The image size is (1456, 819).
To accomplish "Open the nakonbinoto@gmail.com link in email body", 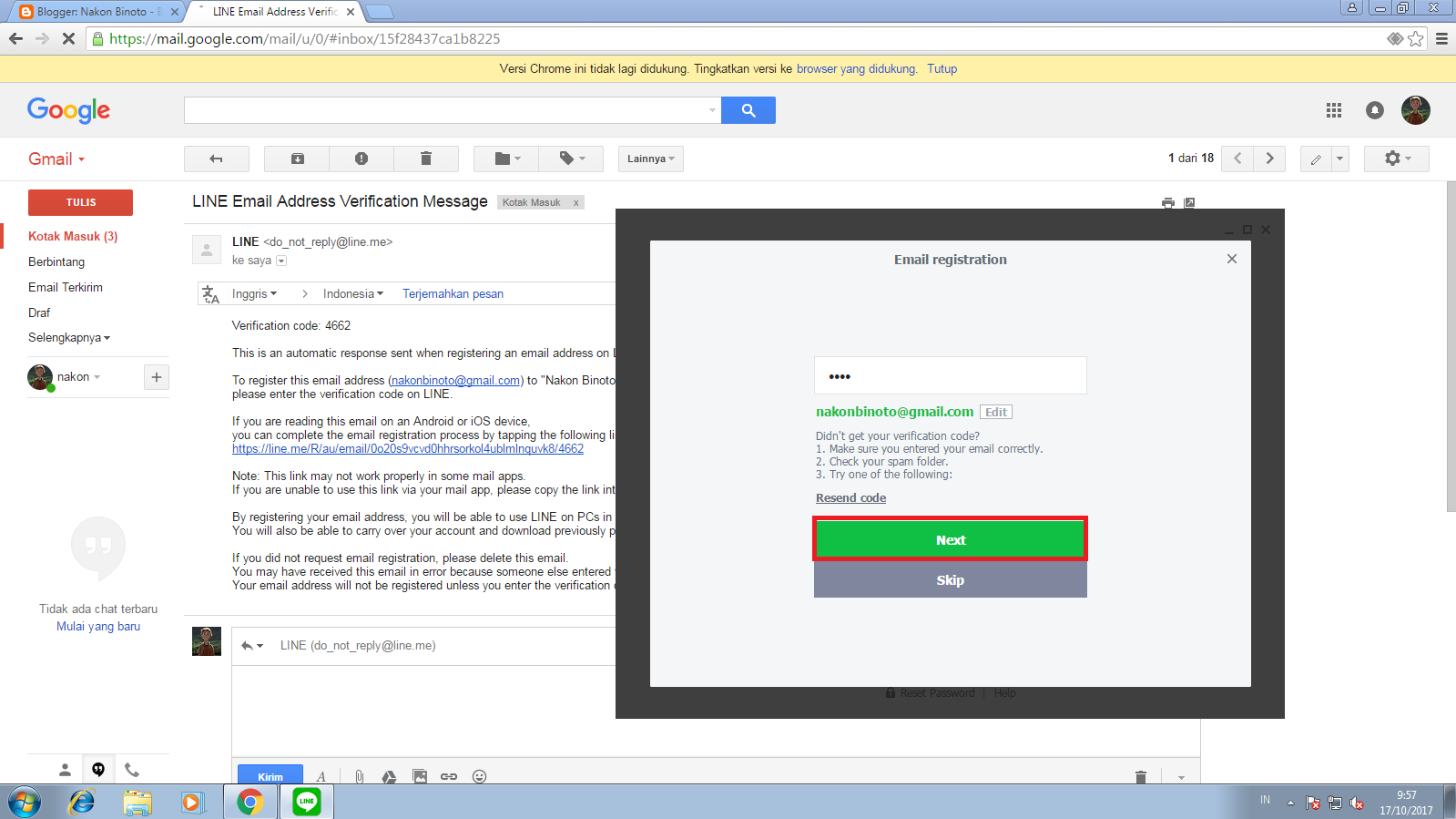I will coord(455,381).
